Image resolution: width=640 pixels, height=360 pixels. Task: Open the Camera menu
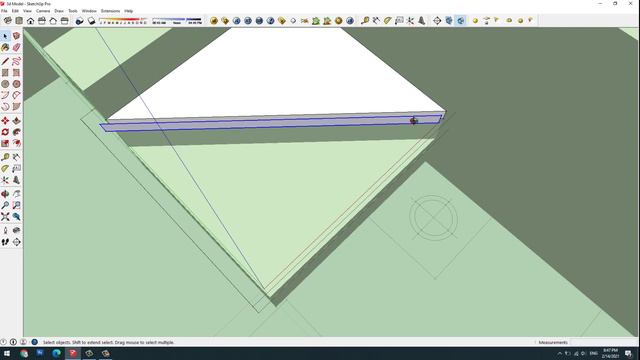pos(43,11)
